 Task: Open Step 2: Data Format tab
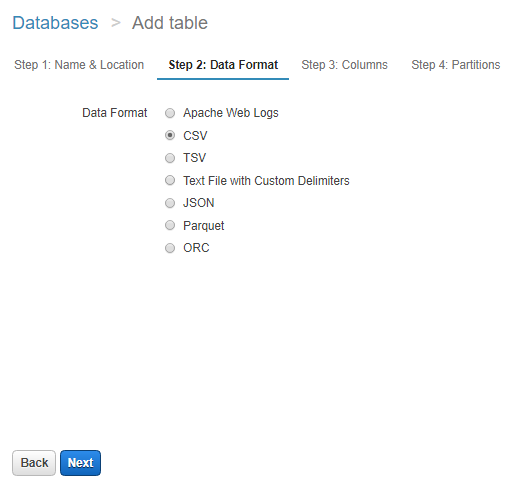pyautogui.click(x=223, y=65)
